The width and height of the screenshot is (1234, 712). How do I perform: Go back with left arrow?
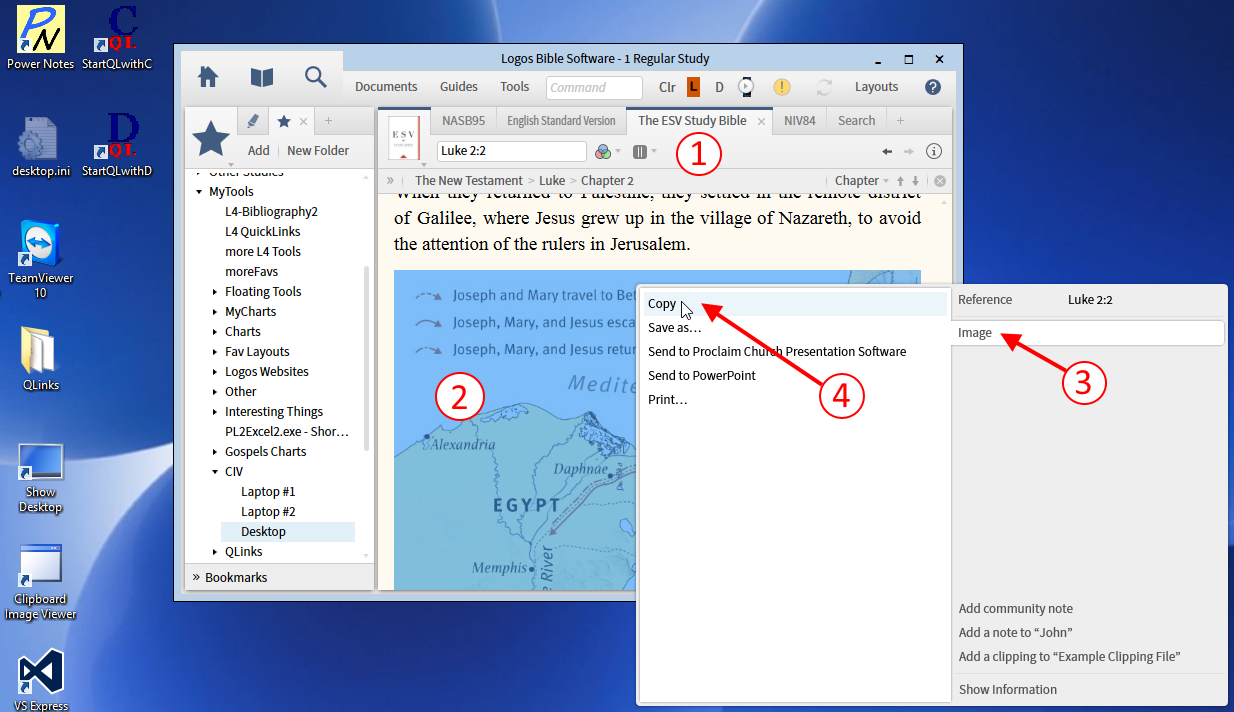point(887,151)
